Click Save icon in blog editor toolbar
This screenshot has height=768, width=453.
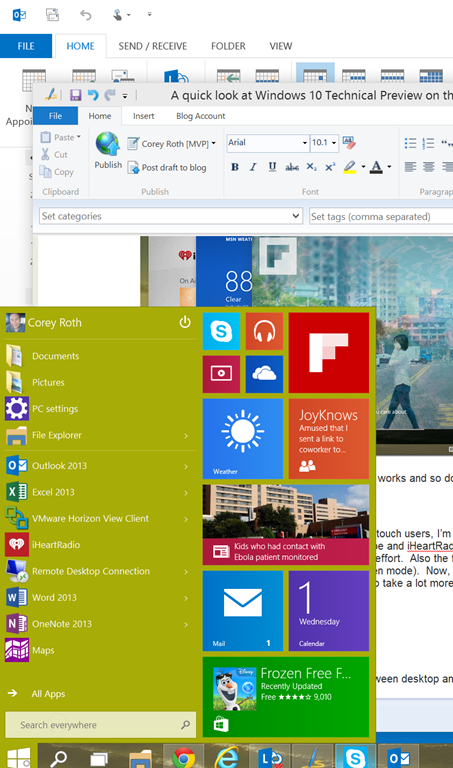[75, 95]
